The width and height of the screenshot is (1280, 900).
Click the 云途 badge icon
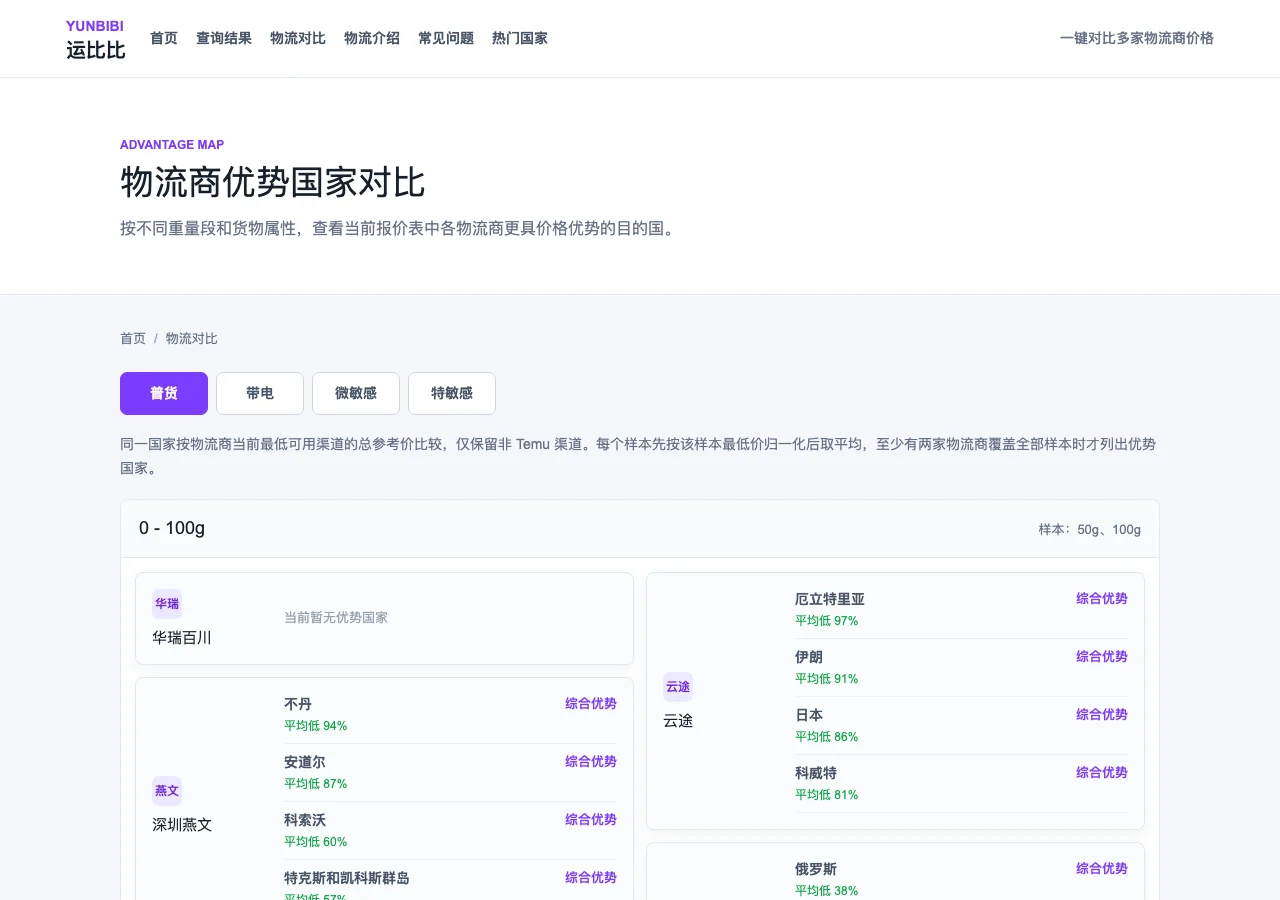pos(678,687)
